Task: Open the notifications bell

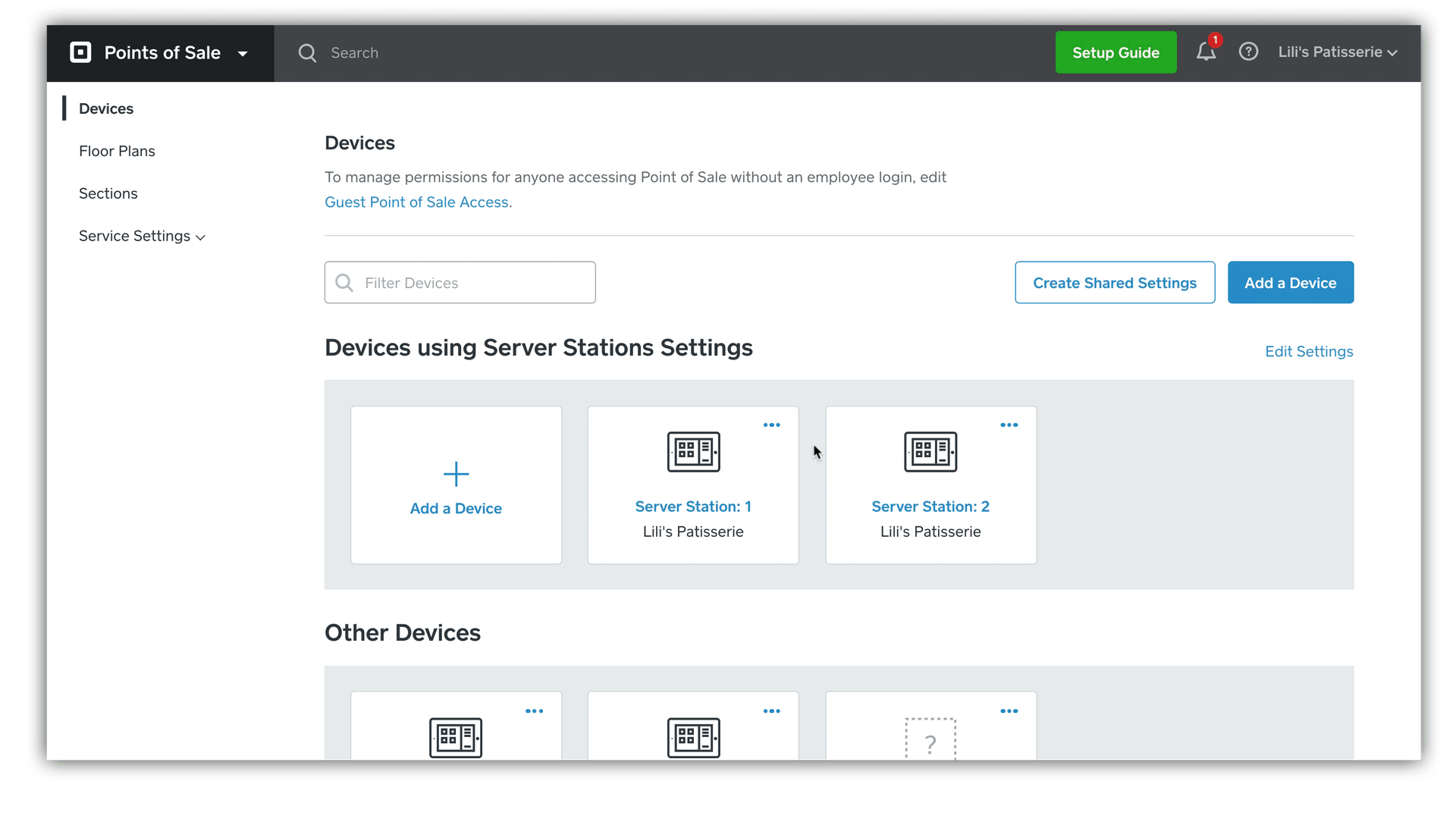Action: pos(1206,52)
